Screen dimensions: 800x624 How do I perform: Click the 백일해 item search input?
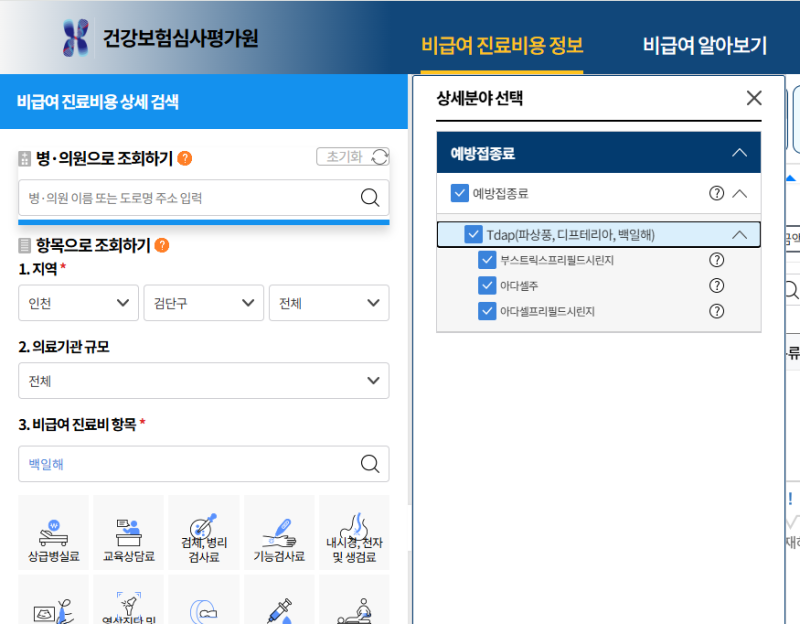[x=204, y=464]
